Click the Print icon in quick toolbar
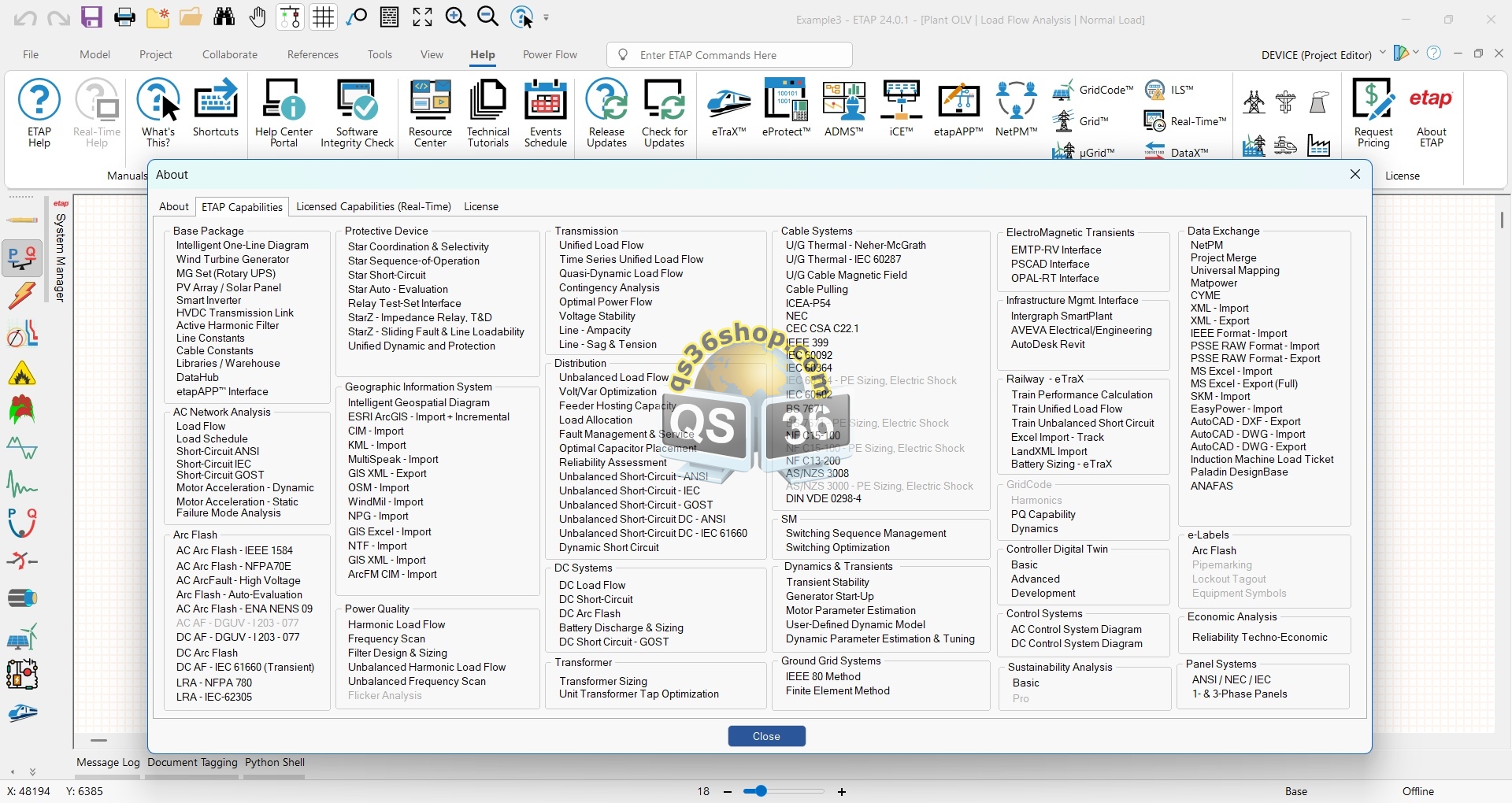Screen dimensions: 1512x803 pyautogui.click(x=124, y=17)
